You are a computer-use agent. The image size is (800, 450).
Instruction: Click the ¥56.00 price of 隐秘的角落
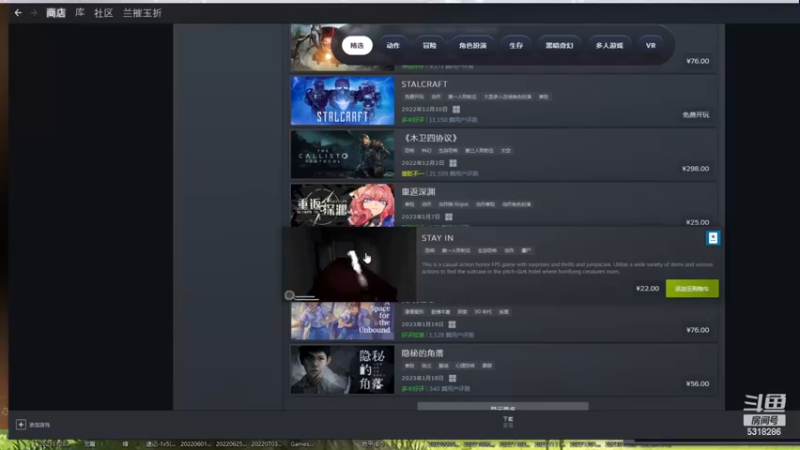tap(697, 384)
